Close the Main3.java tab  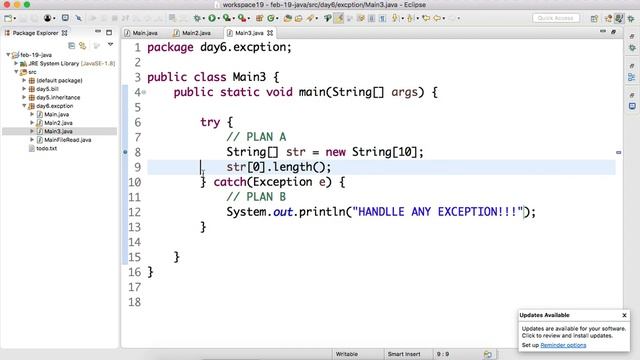tap(270, 33)
